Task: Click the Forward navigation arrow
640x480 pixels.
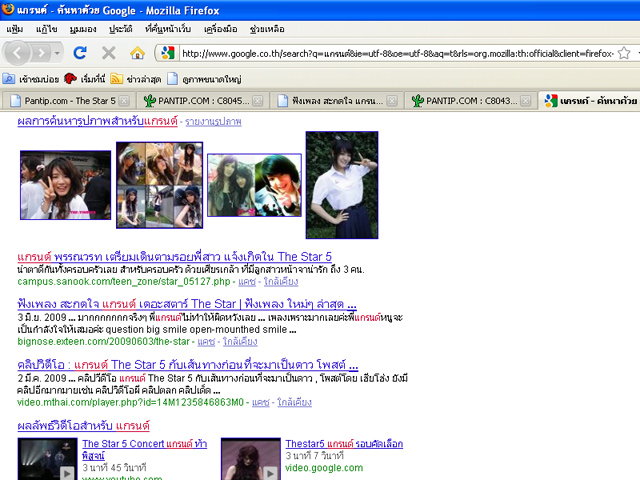Action: [41, 53]
